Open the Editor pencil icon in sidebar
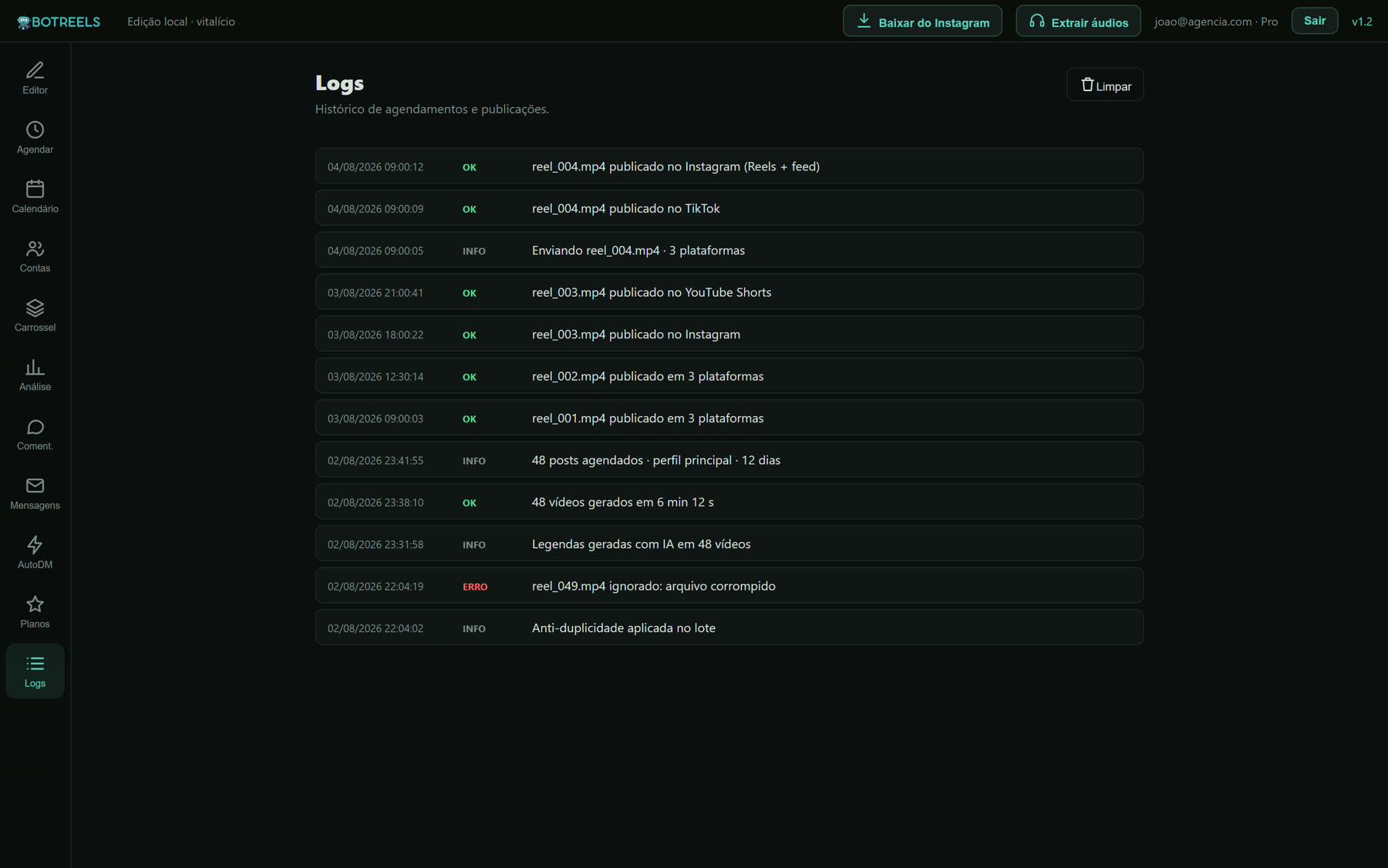1388x868 pixels. pyautogui.click(x=35, y=70)
